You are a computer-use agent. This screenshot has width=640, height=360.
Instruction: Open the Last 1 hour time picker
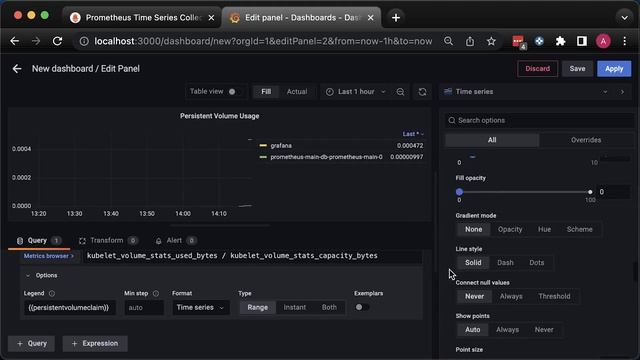point(356,92)
